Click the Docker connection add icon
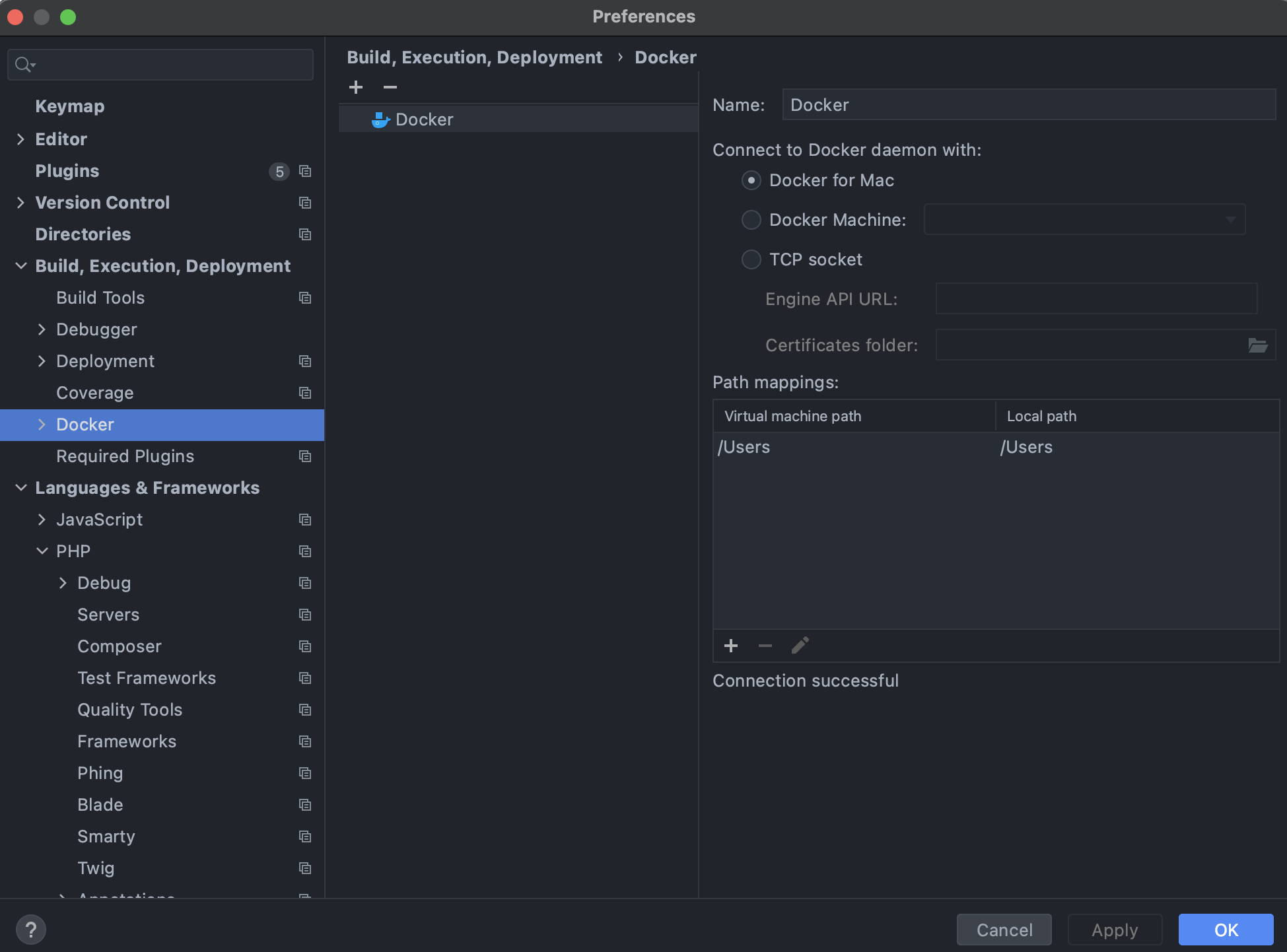Screen dimensions: 1287x952 357,87
